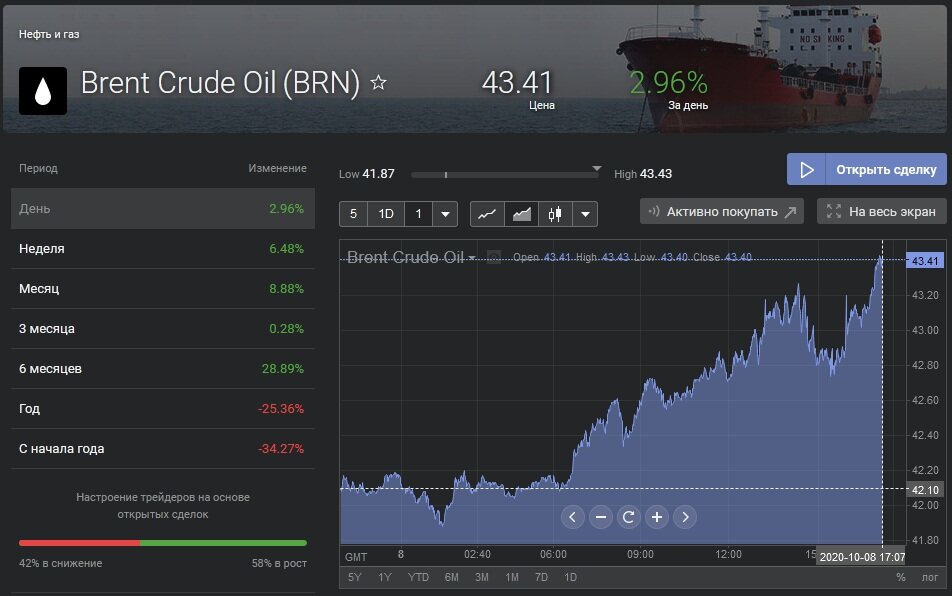Screen dimensions: 952x596
Task: Click the Low-High price range slider
Action: point(505,174)
